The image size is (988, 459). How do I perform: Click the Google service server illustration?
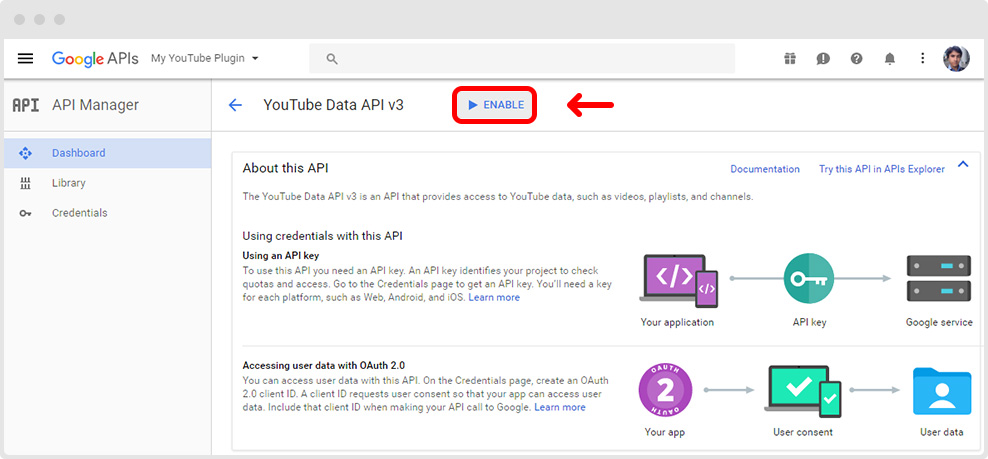point(939,278)
